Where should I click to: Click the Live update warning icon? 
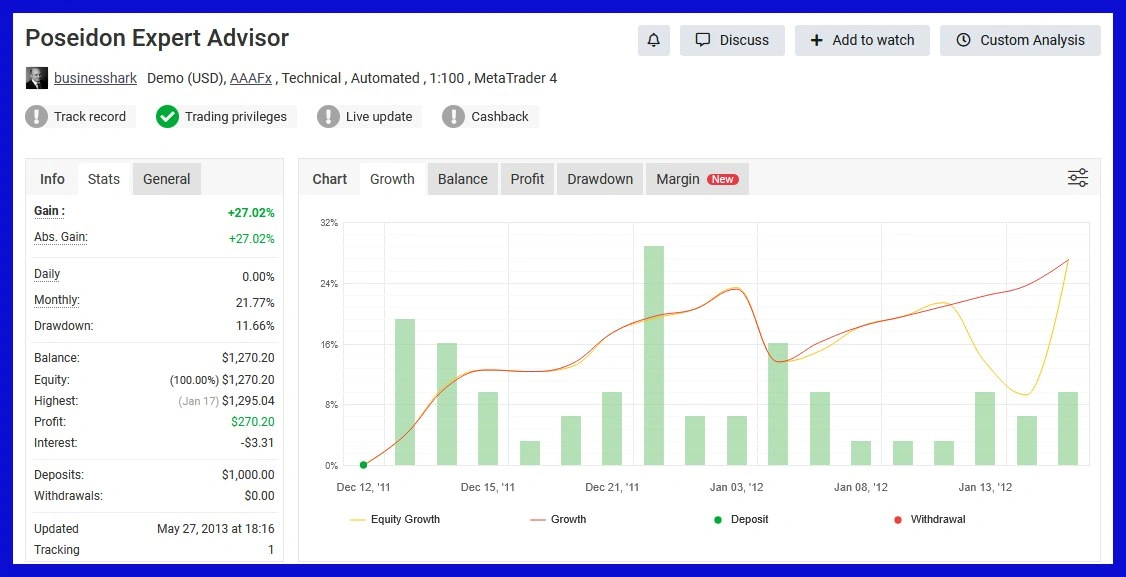[x=329, y=117]
